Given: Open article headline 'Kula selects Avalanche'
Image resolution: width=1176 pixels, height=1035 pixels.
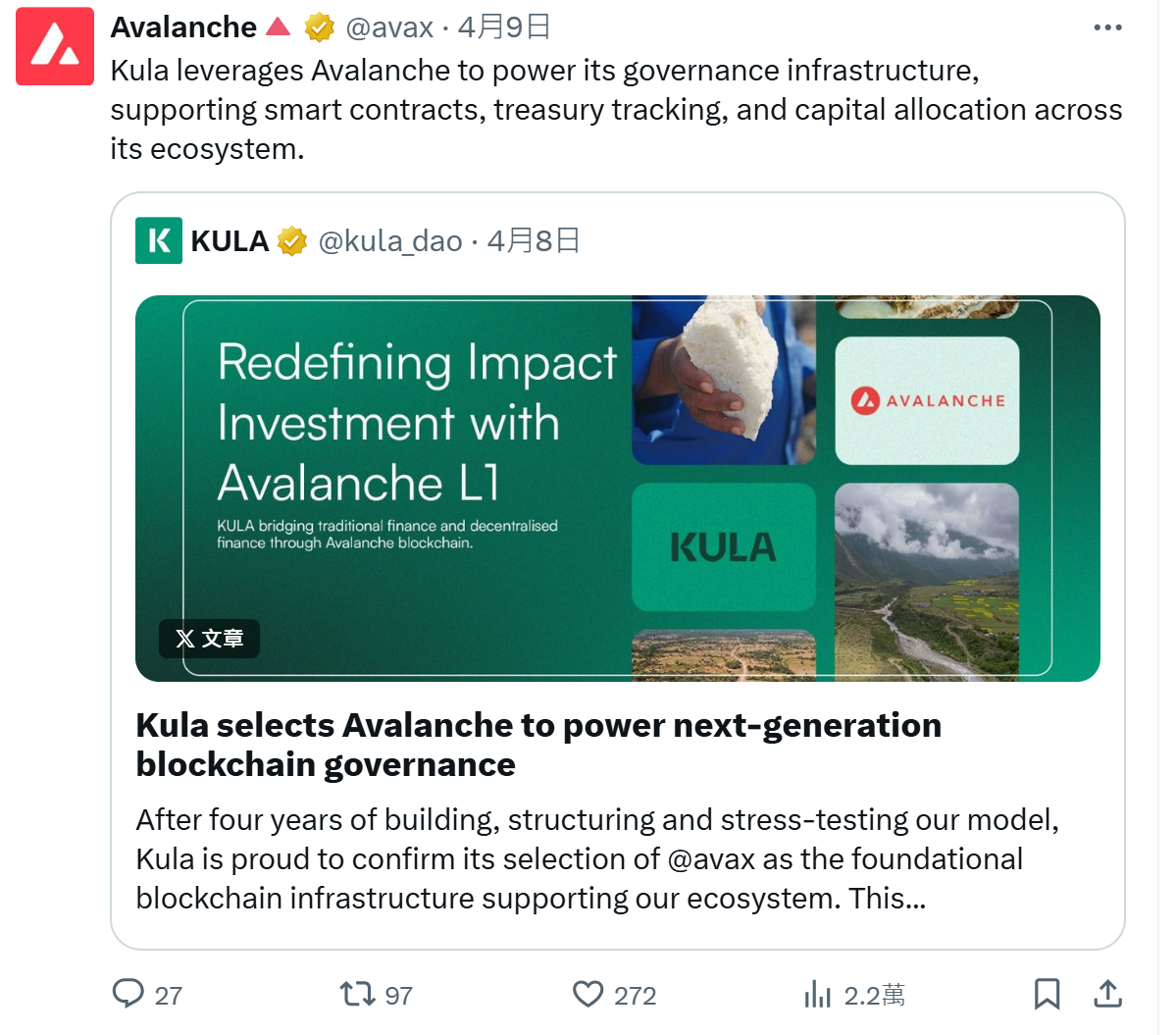Looking at the screenshot, I should click(538, 745).
